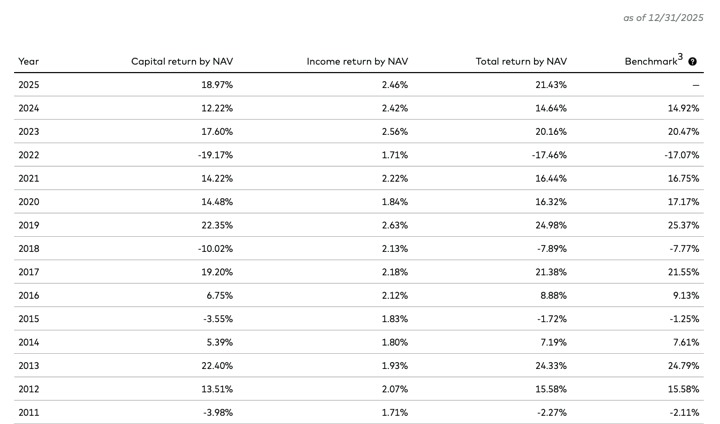Click the Income return by NAV header
The image size is (720, 424).
point(357,62)
